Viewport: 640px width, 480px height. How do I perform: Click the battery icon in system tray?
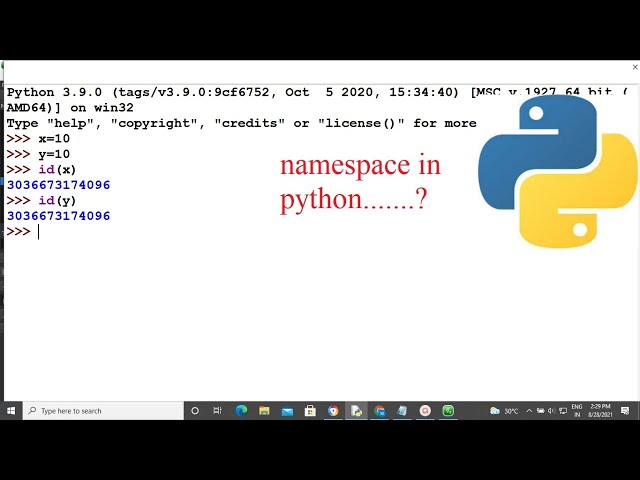tap(540, 411)
